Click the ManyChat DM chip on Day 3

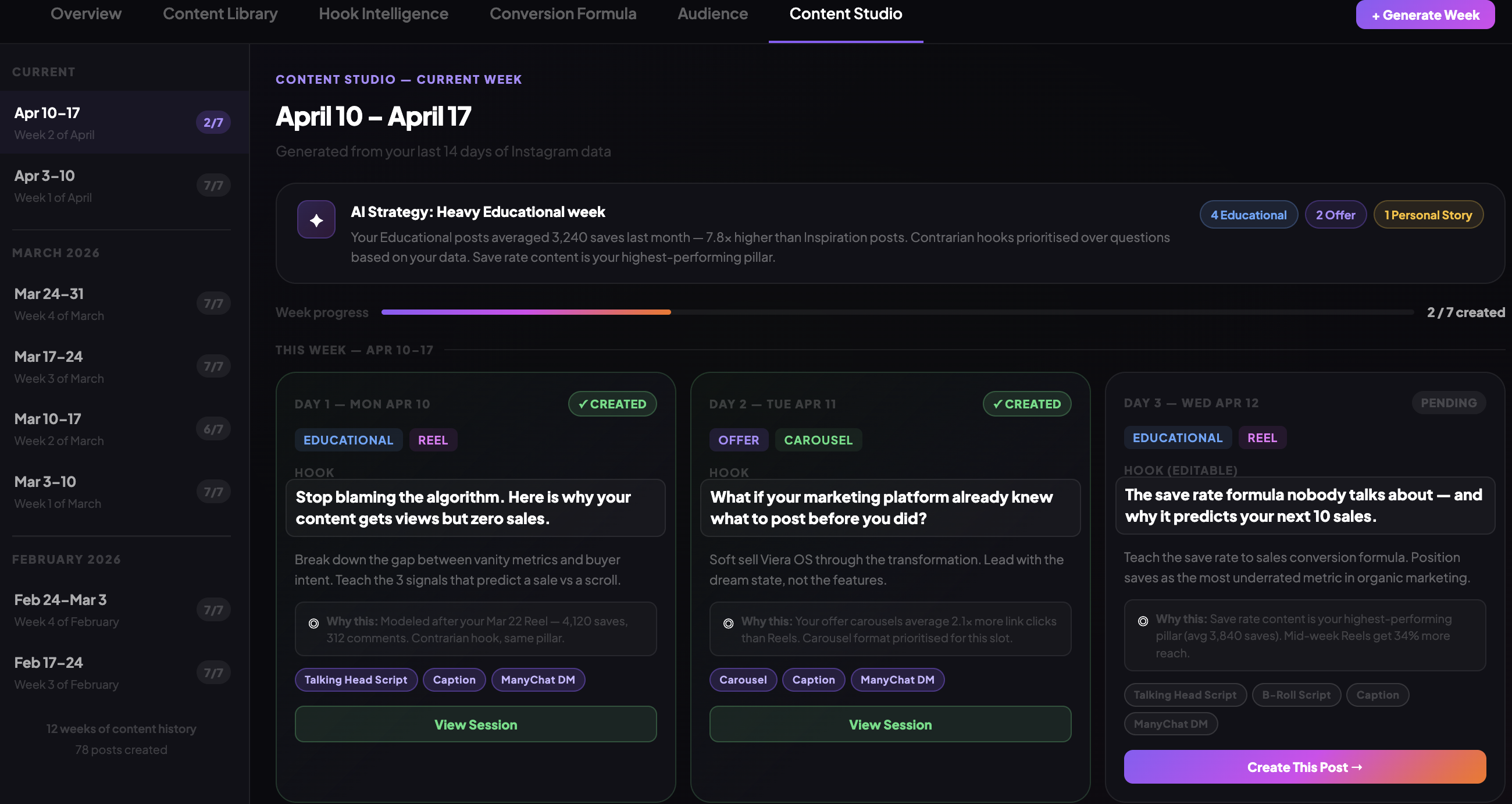(1171, 724)
